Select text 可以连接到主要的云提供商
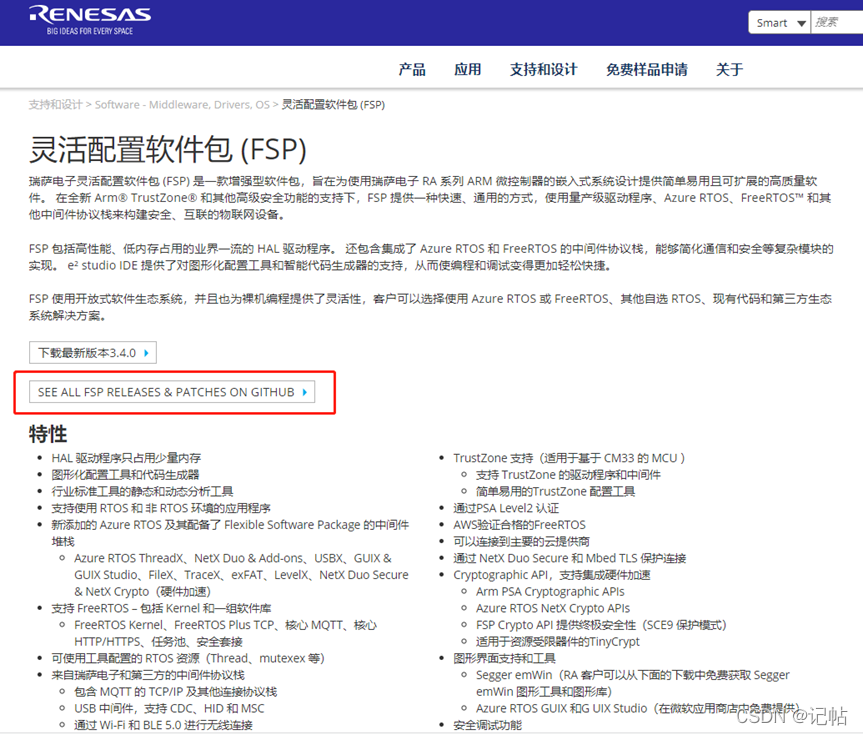 click(x=521, y=541)
